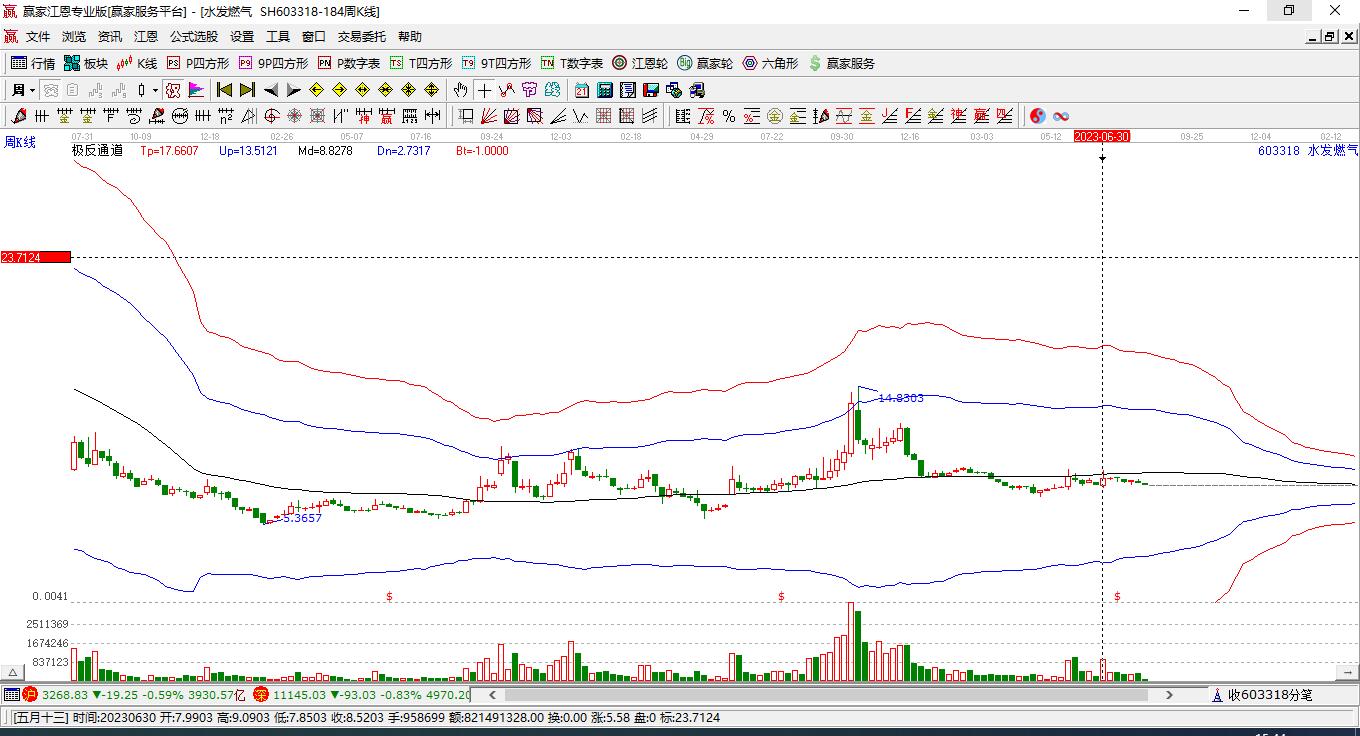Open the P数字表 tool
1360x736 pixels.
coord(349,63)
